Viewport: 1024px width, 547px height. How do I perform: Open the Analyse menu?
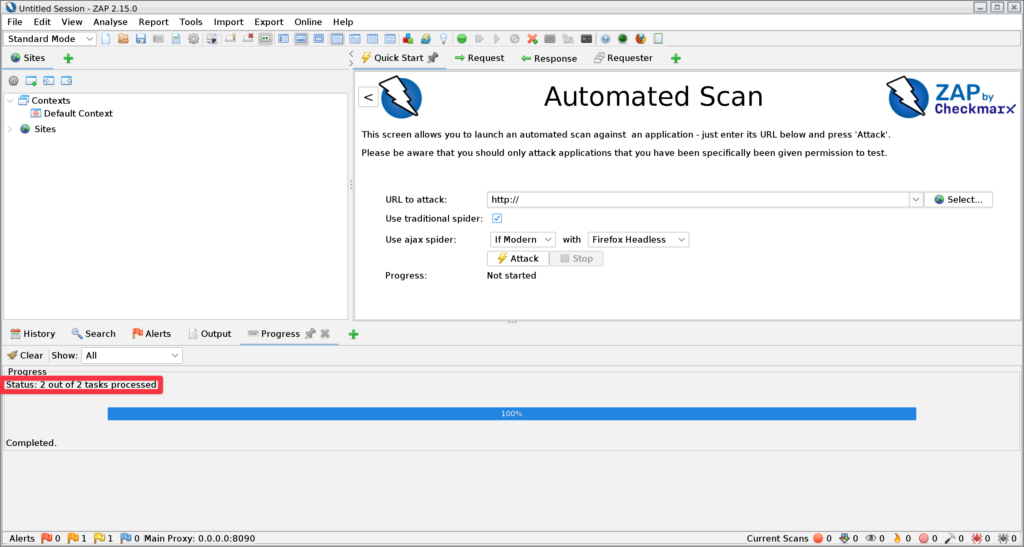110,22
